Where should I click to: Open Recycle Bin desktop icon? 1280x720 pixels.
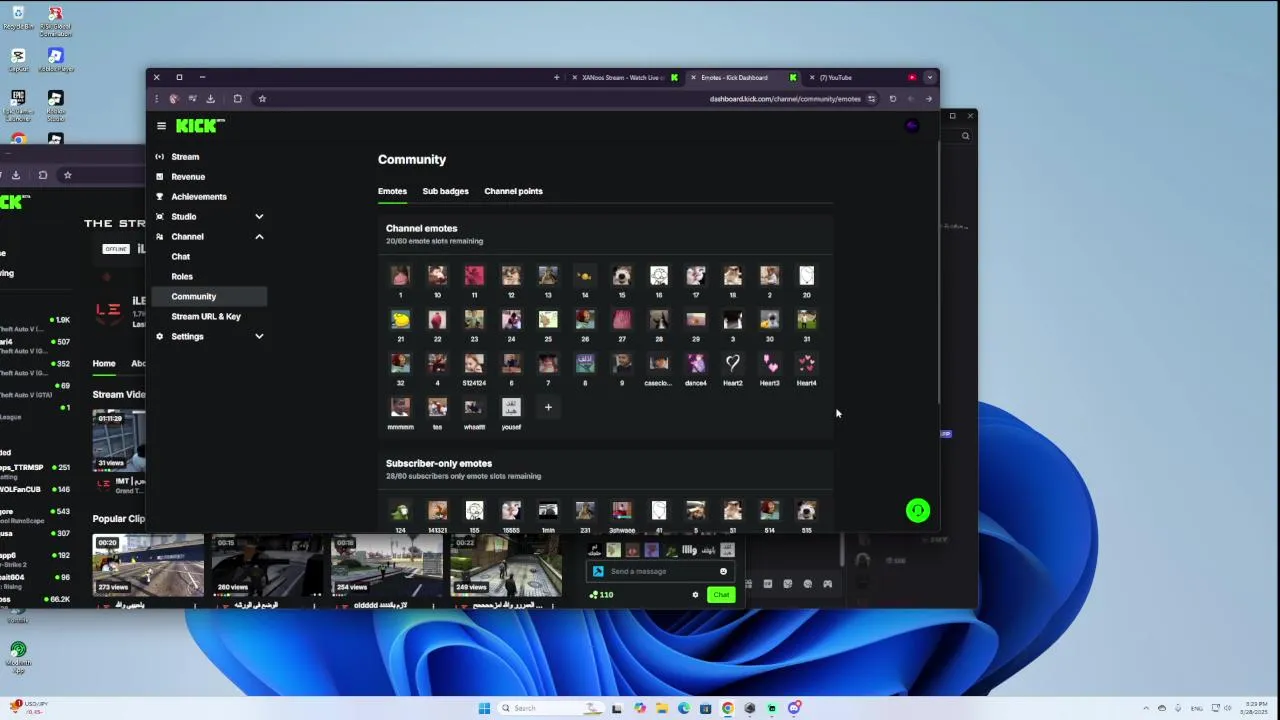pyautogui.click(x=18, y=18)
